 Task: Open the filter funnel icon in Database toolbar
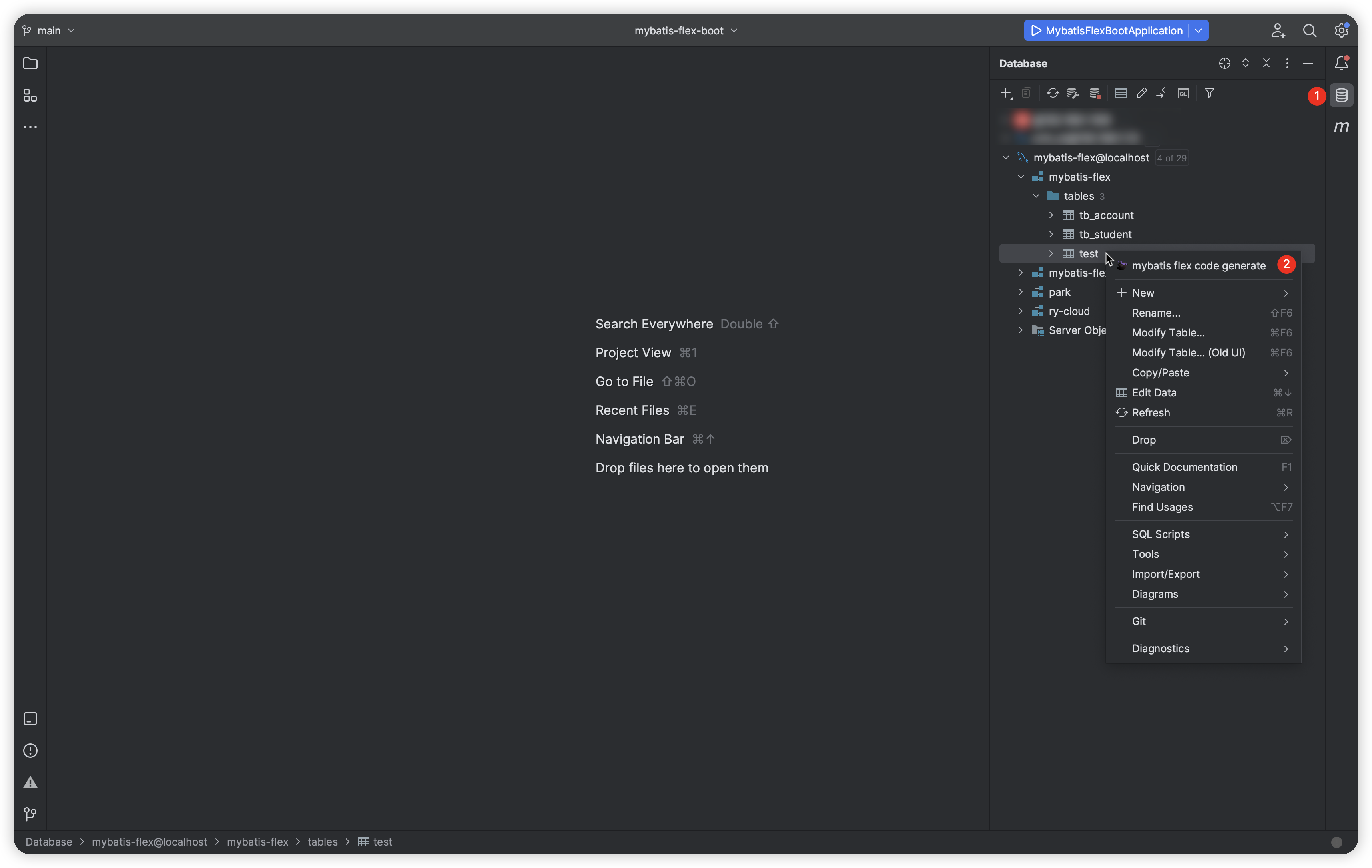click(x=1210, y=93)
